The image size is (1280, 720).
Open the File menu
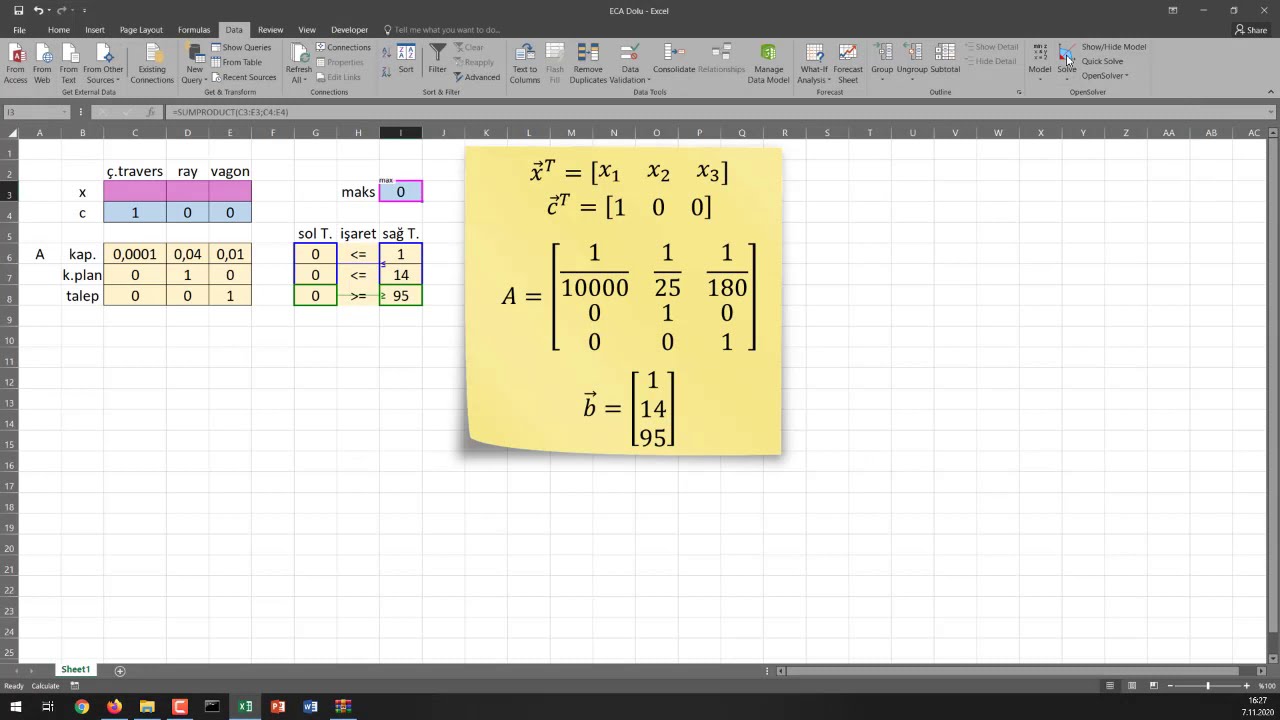pyautogui.click(x=19, y=30)
